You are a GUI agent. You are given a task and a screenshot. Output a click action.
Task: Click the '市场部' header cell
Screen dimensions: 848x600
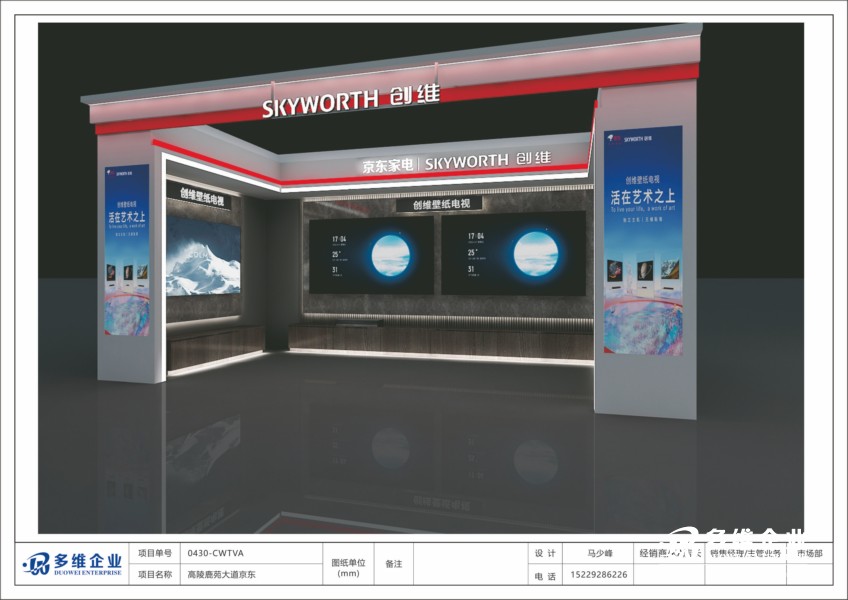(x=810, y=553)
